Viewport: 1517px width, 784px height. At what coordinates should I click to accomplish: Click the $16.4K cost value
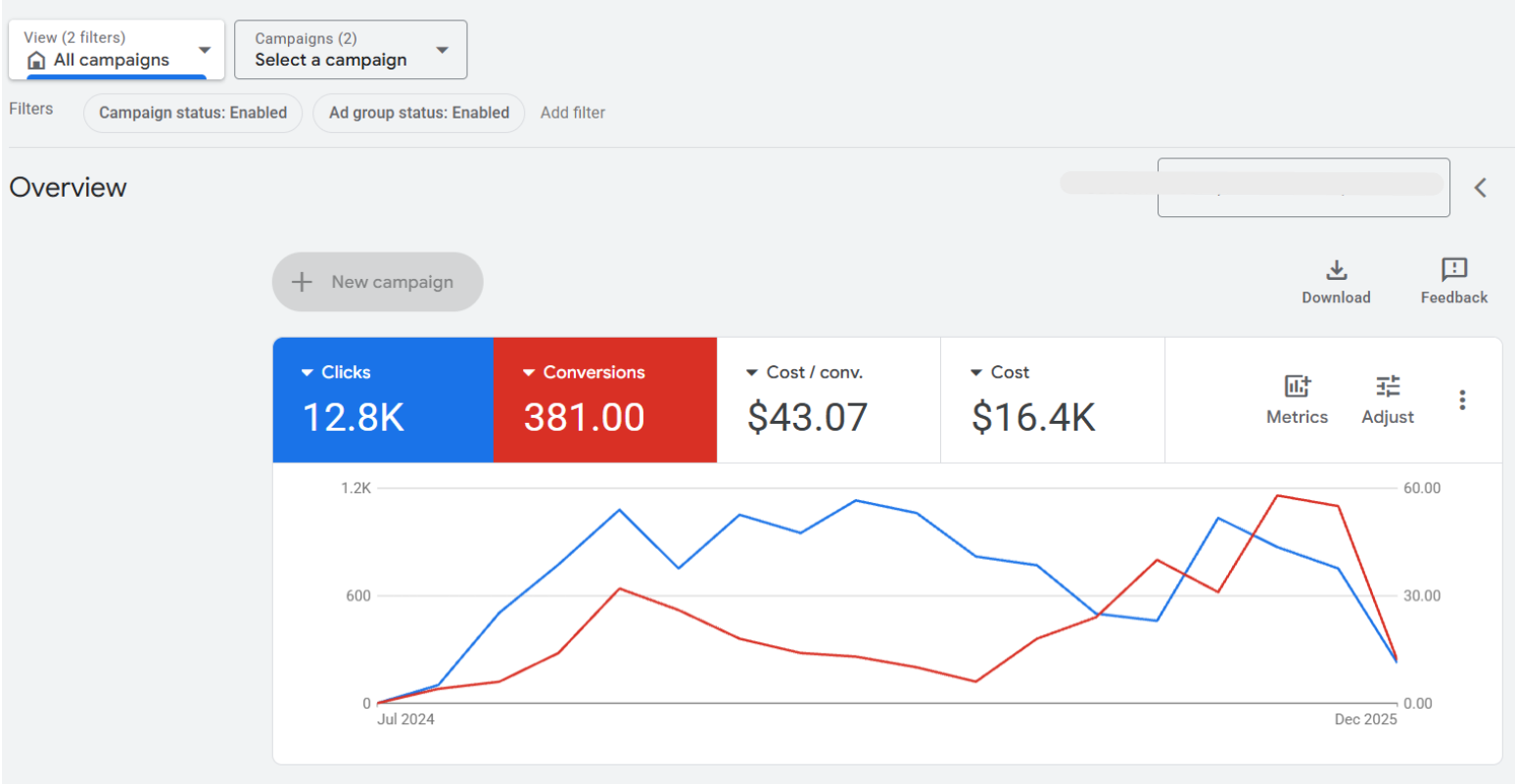[x=1034, y=418]
